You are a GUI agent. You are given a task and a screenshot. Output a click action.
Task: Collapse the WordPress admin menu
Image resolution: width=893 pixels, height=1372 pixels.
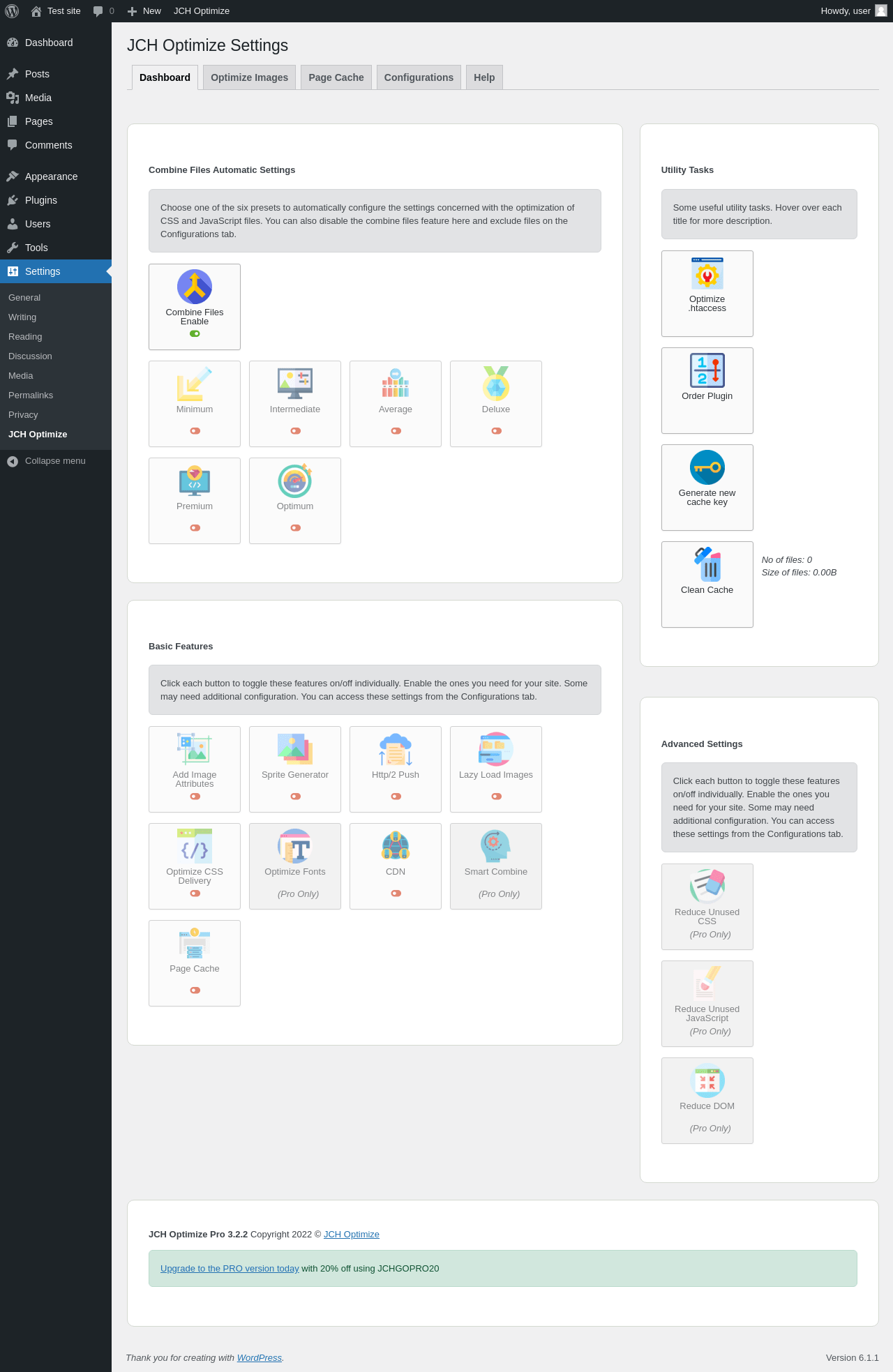click(x=56, y=461)
